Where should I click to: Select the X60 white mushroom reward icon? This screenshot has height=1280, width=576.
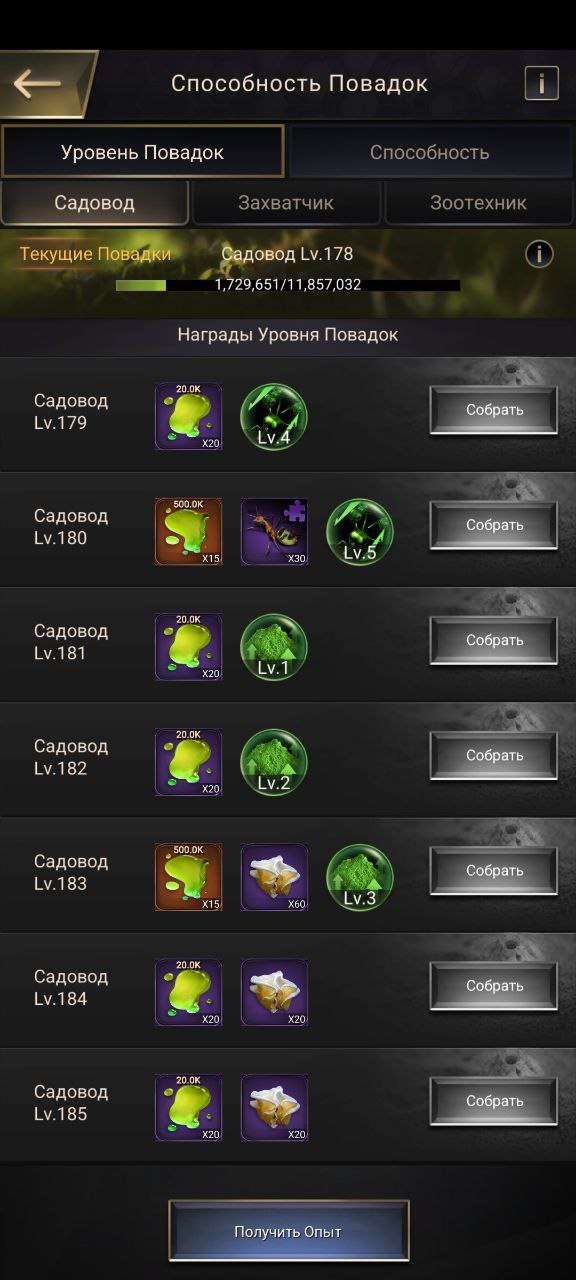274,876
